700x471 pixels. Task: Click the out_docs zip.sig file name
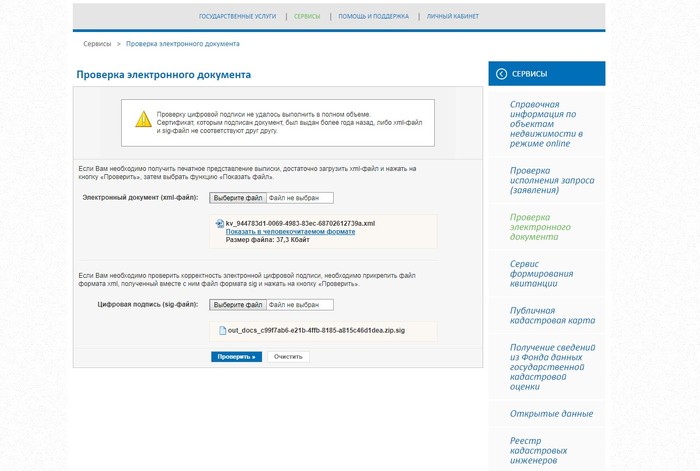click(x=315, y=330)
